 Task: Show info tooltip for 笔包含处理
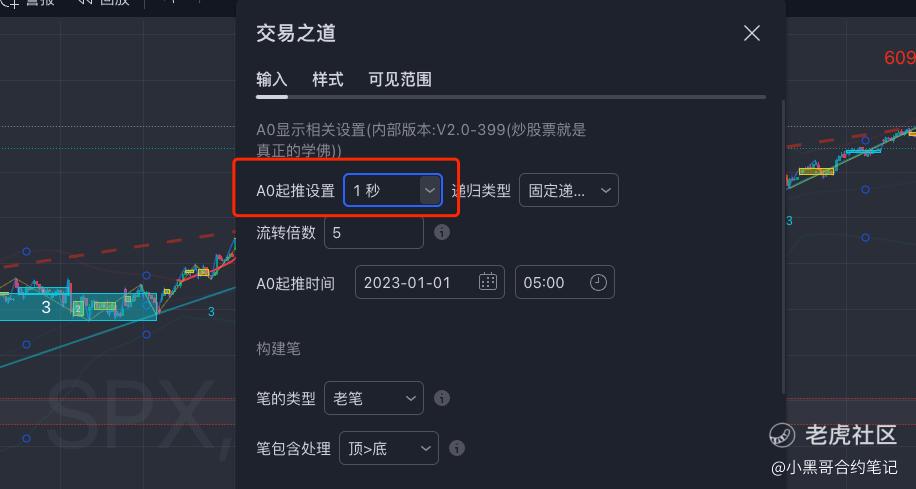pos(457,449)
